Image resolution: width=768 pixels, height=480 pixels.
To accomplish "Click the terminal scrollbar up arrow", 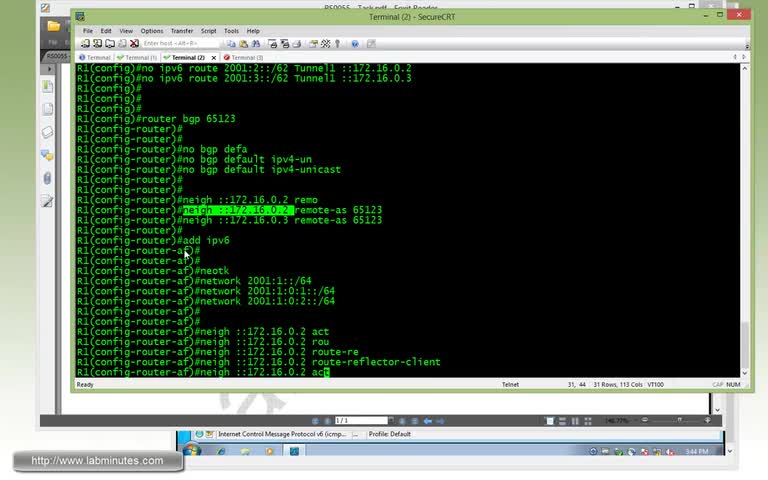I will coord(744,69).
